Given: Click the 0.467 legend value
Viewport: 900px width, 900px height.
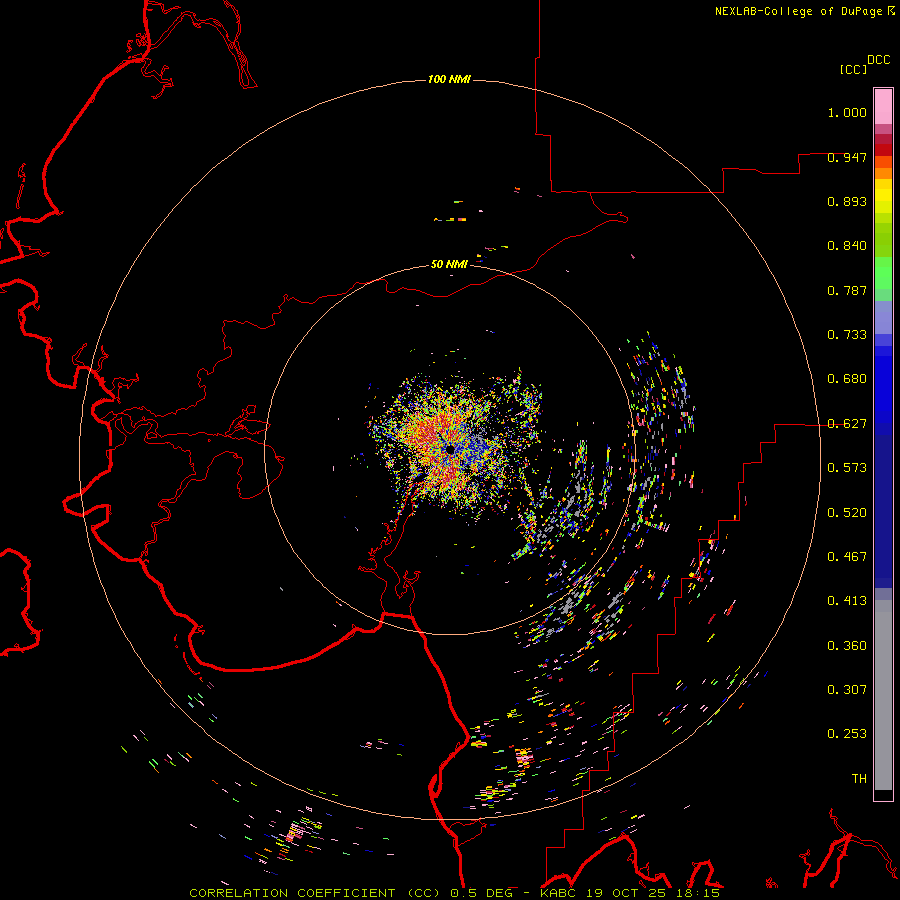Looking at the screenshot, I should [x=847, y=557].
